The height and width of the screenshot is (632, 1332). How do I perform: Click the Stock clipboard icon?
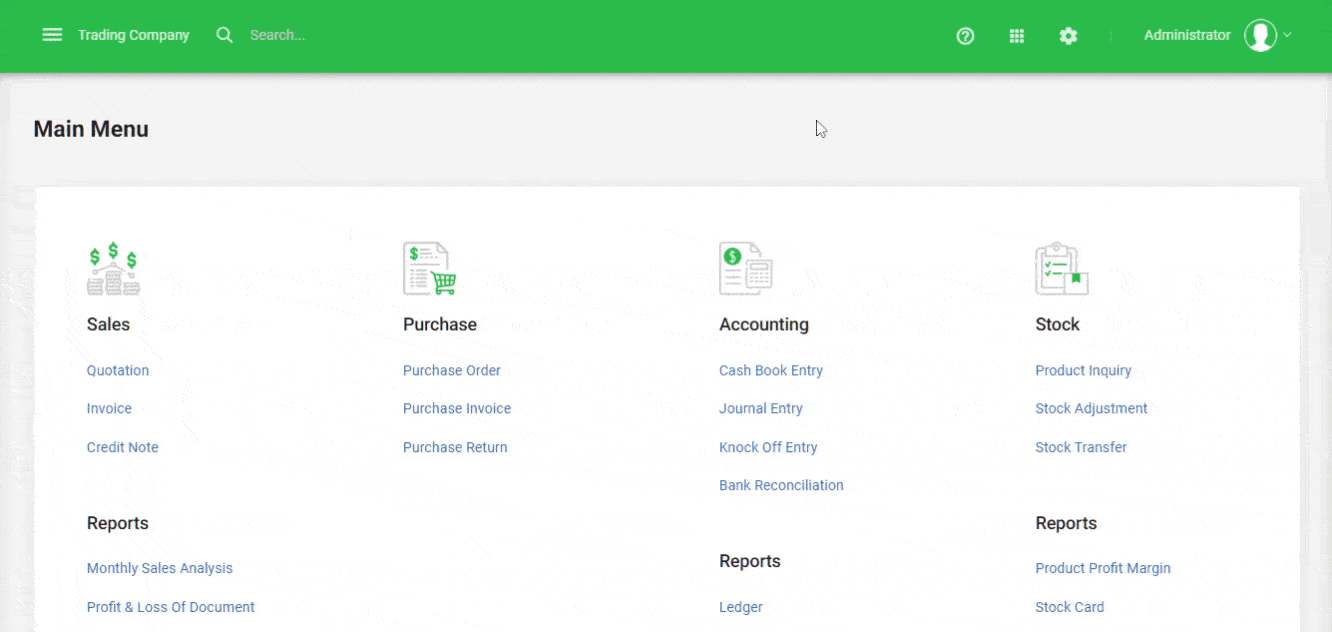coord(1062,268)
